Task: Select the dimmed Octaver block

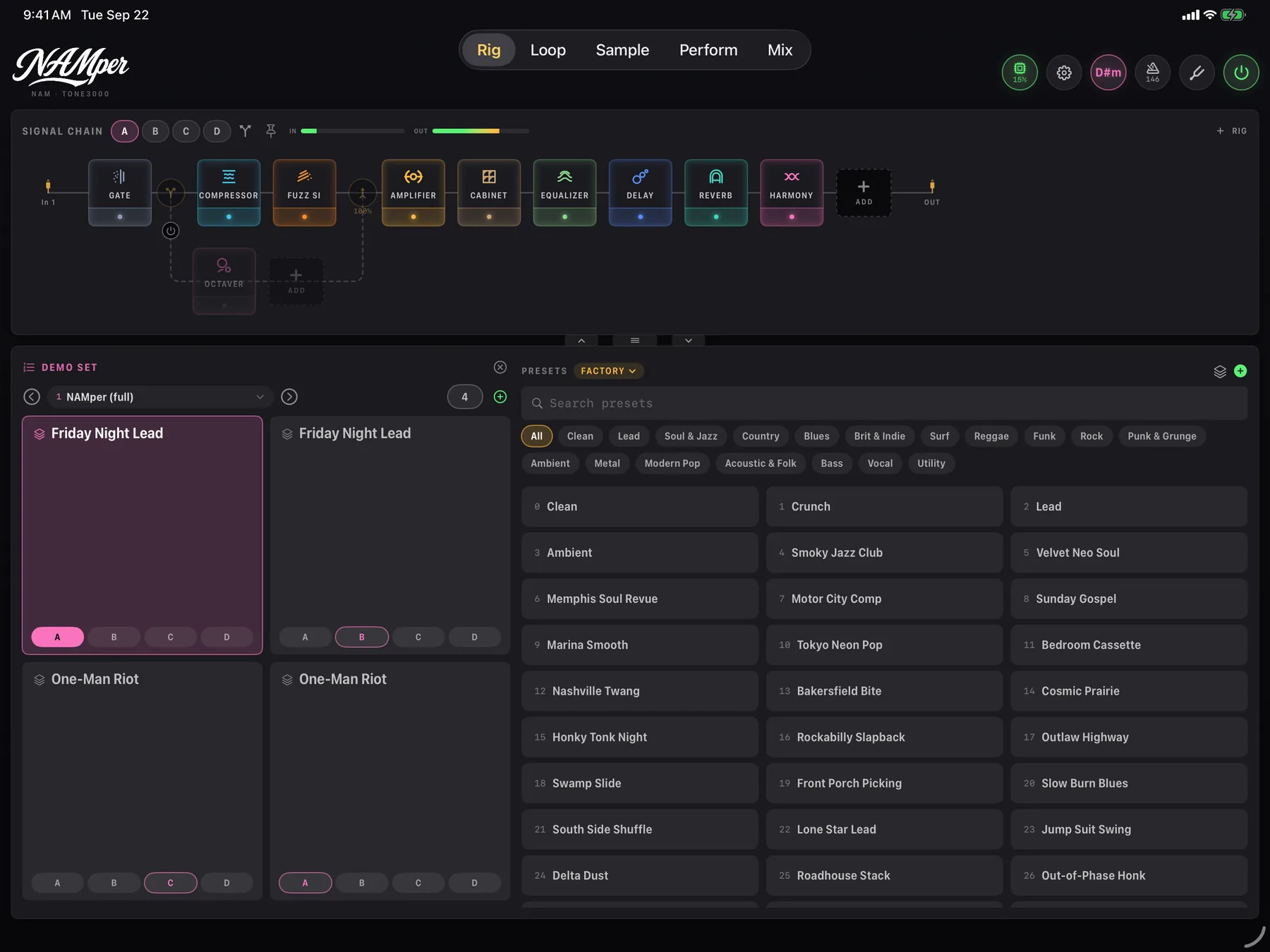Action: point(224,281)
